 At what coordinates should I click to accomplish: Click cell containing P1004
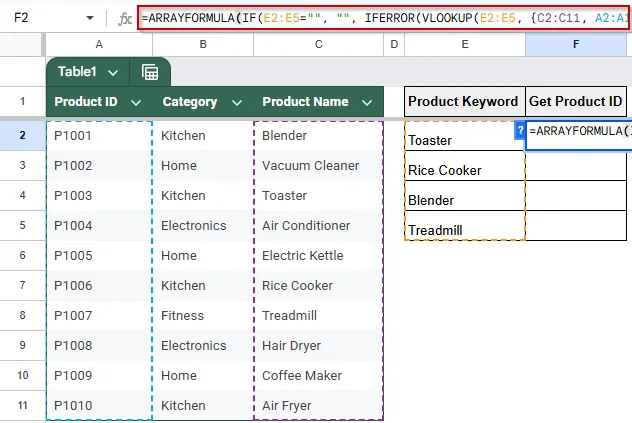[x=99, y=225]
